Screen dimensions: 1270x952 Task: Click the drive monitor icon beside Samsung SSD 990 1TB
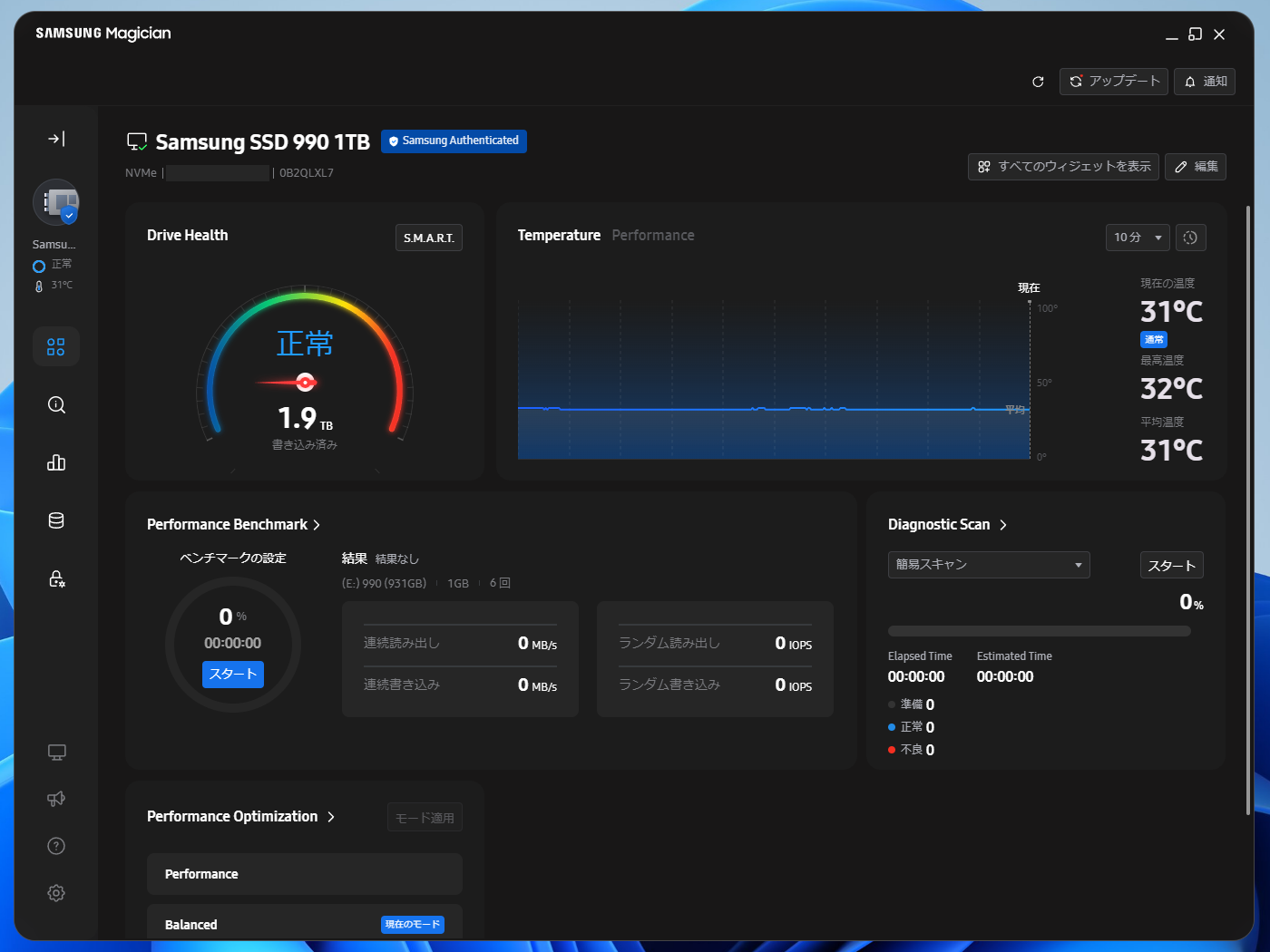[137, 142]
